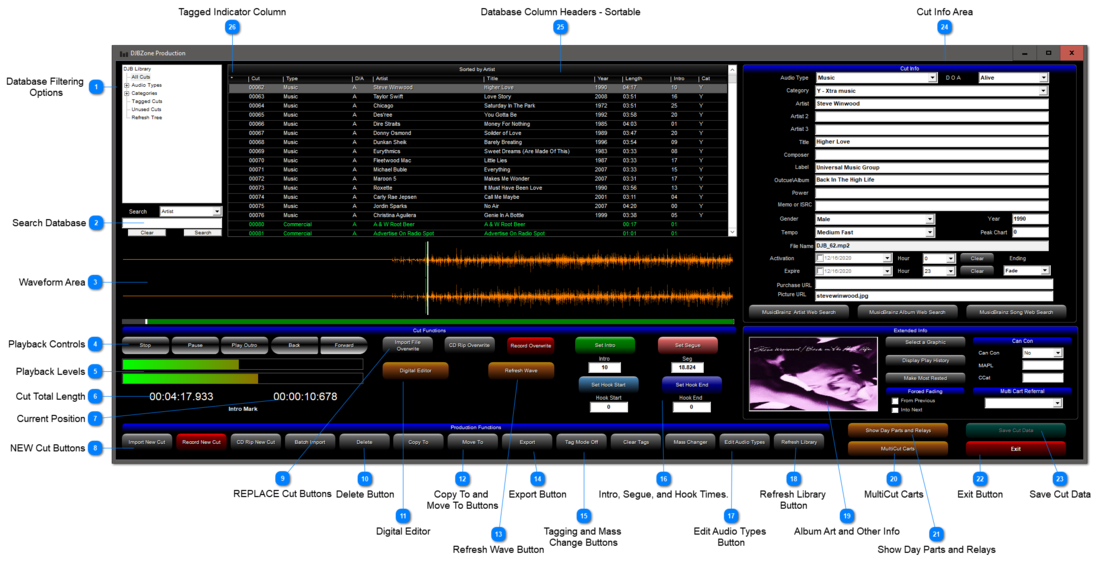This screenshot has width=1099, height=563.
Task: Stop playback with Stop button
Action: click(x=145, y=345)
